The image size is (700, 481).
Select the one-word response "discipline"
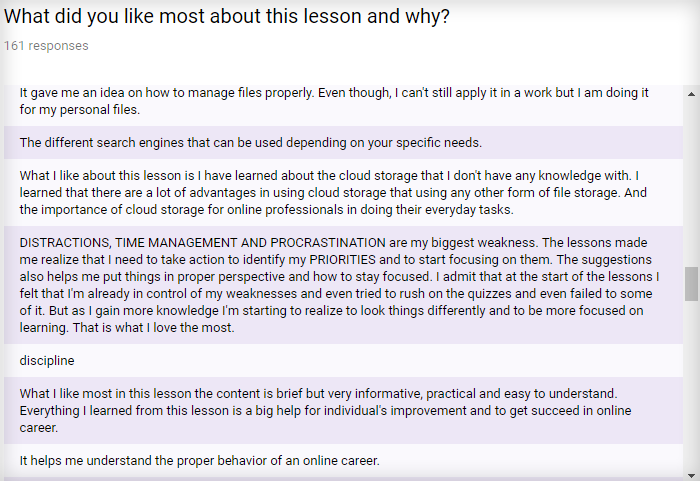343,360
